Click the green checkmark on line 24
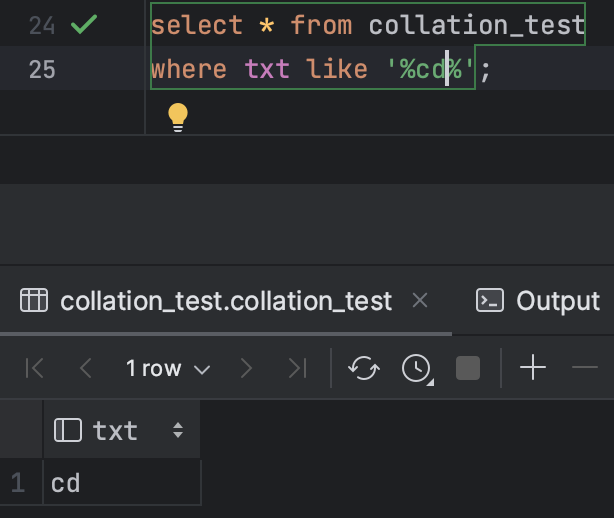 point(84,24)
